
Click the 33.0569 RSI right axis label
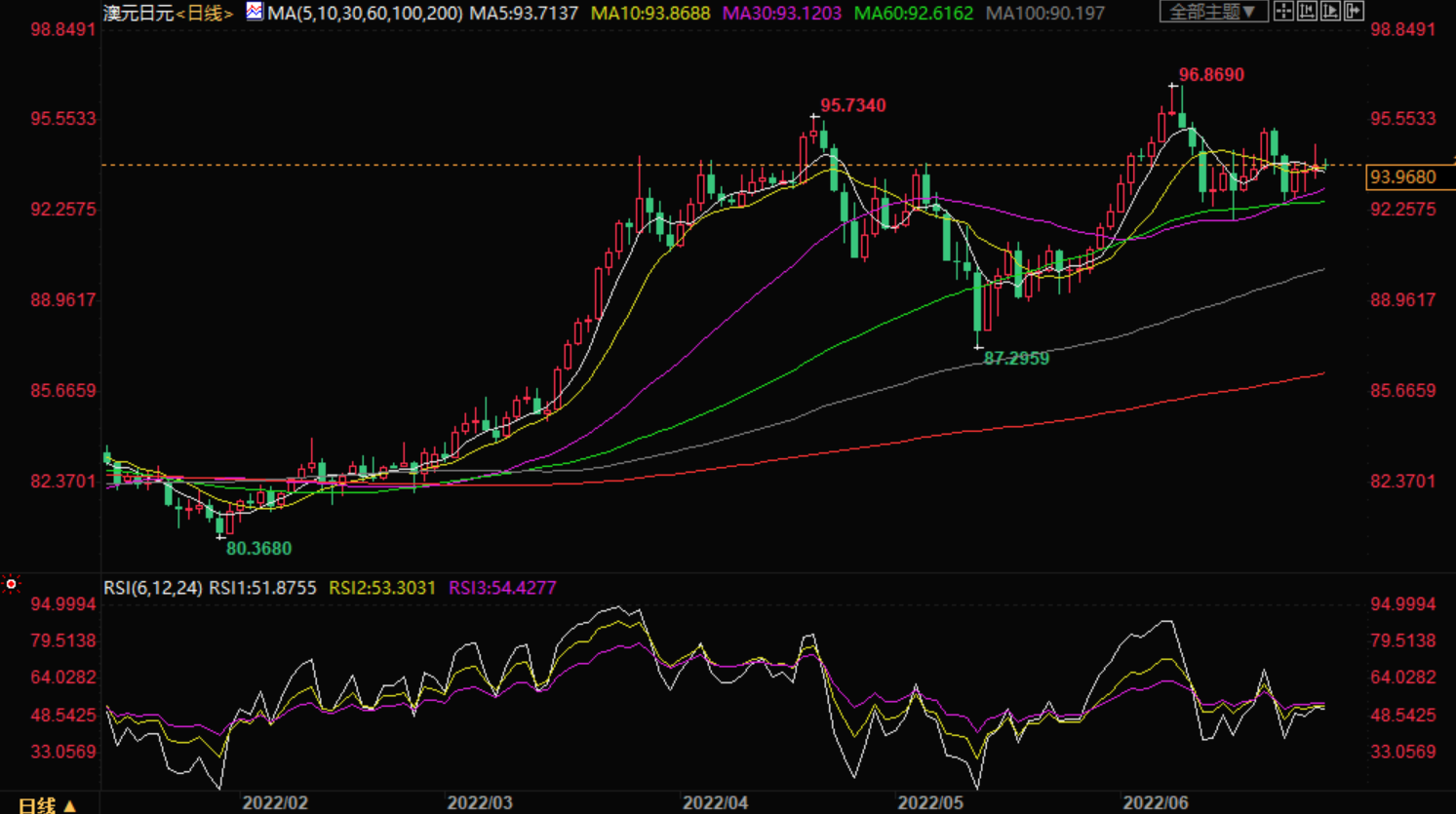(x=1403, y=752)
